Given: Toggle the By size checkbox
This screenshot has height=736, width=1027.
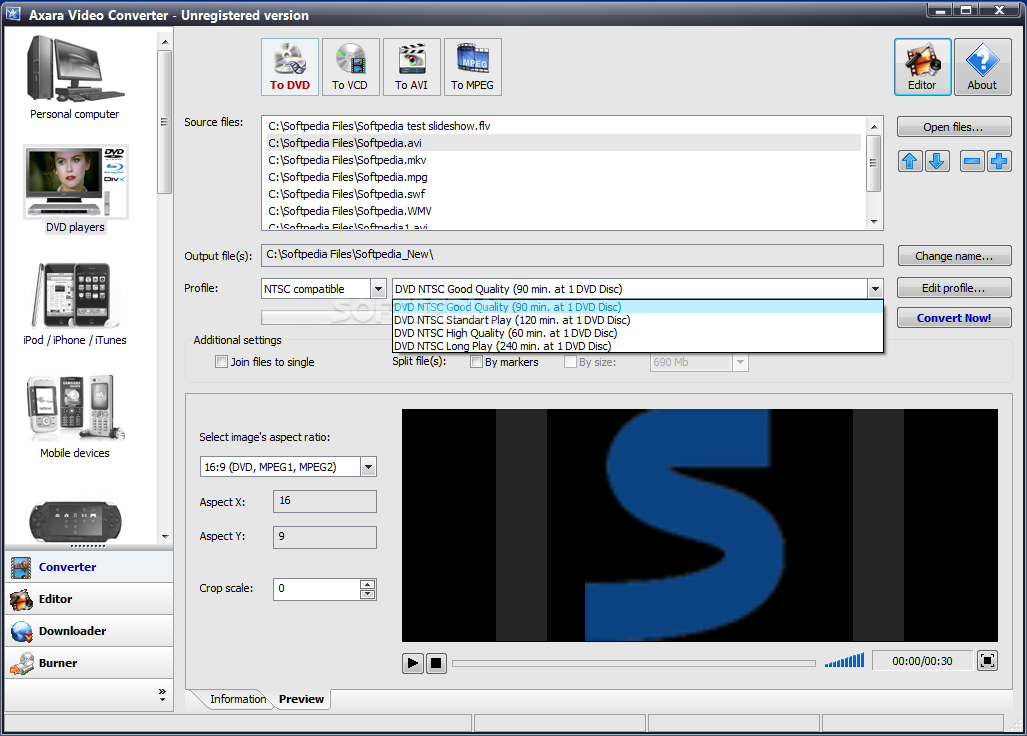Looking at the screenshot, I should pos(570,361).
